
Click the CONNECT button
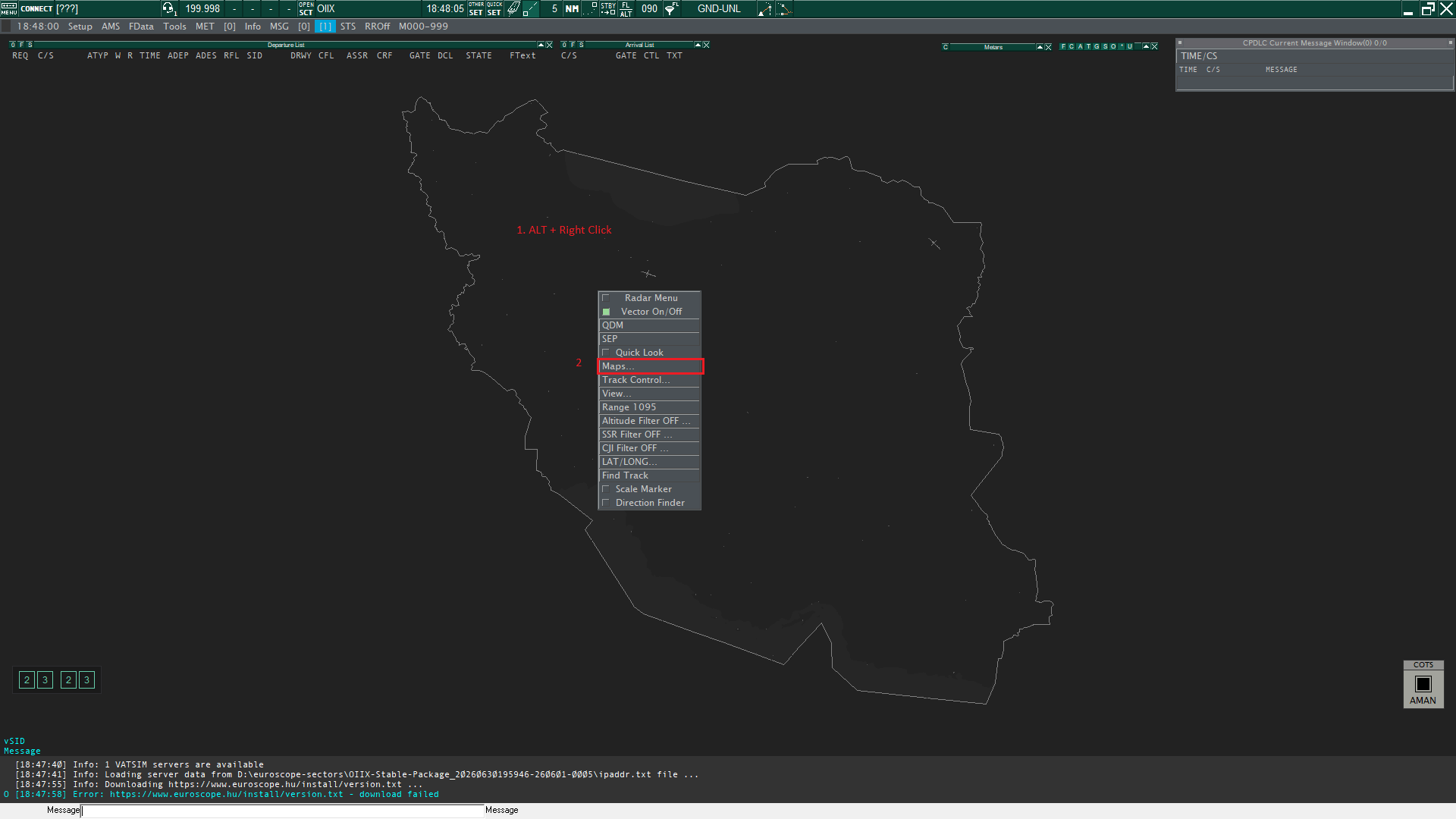(36, 8)
